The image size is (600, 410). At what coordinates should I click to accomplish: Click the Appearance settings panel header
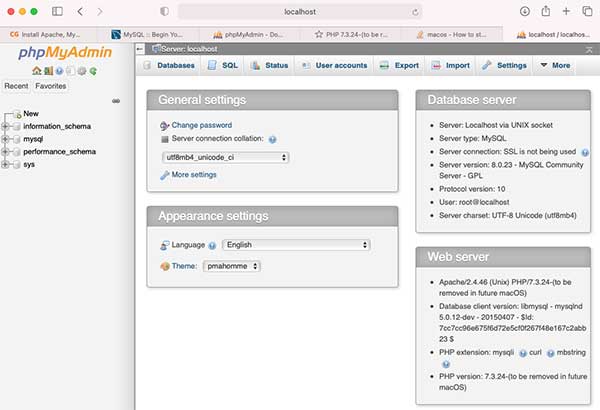coord(272,216)
